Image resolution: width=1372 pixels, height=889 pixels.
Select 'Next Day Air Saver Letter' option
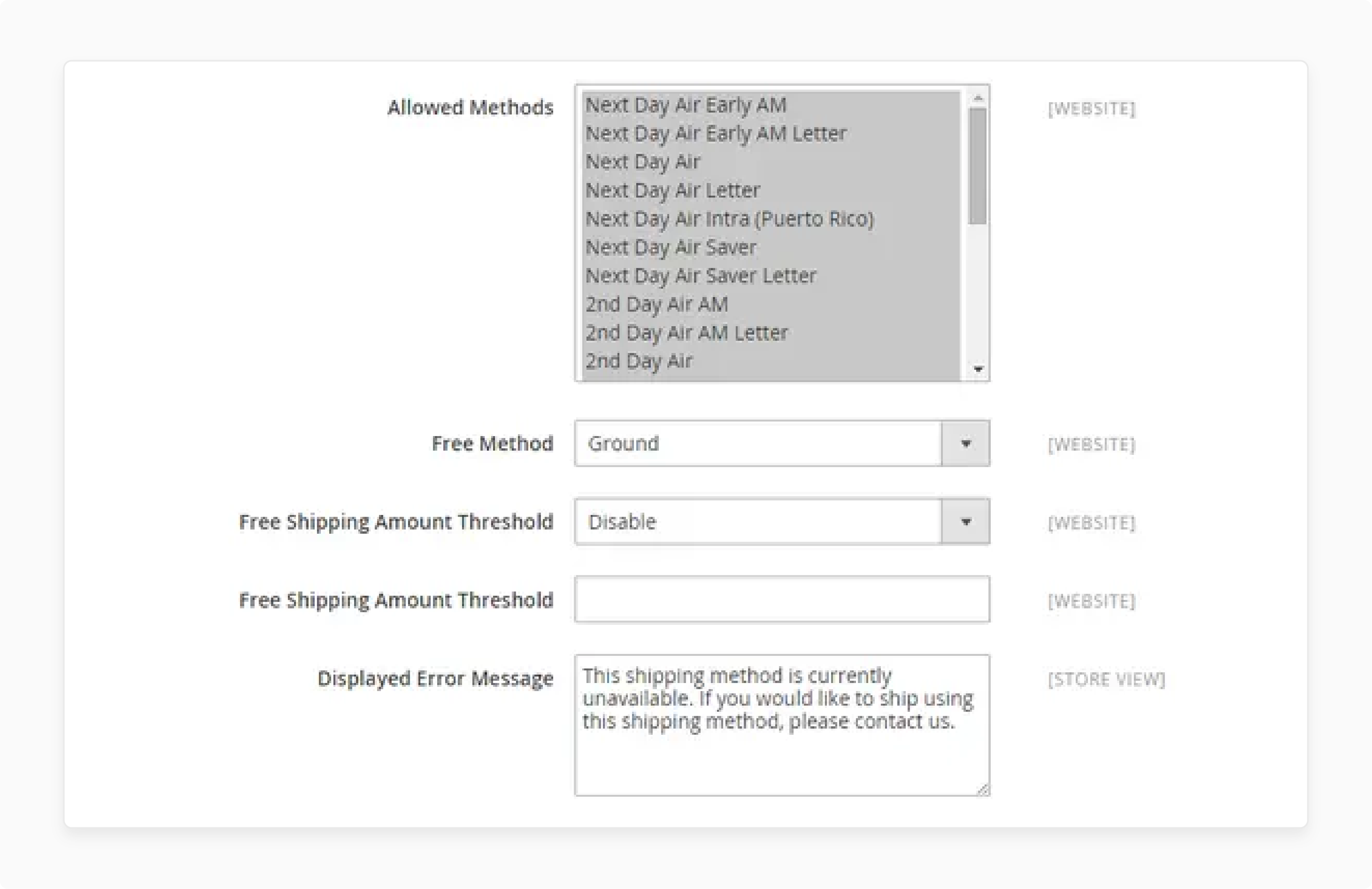pyautogui.click(x=771, y=276)
